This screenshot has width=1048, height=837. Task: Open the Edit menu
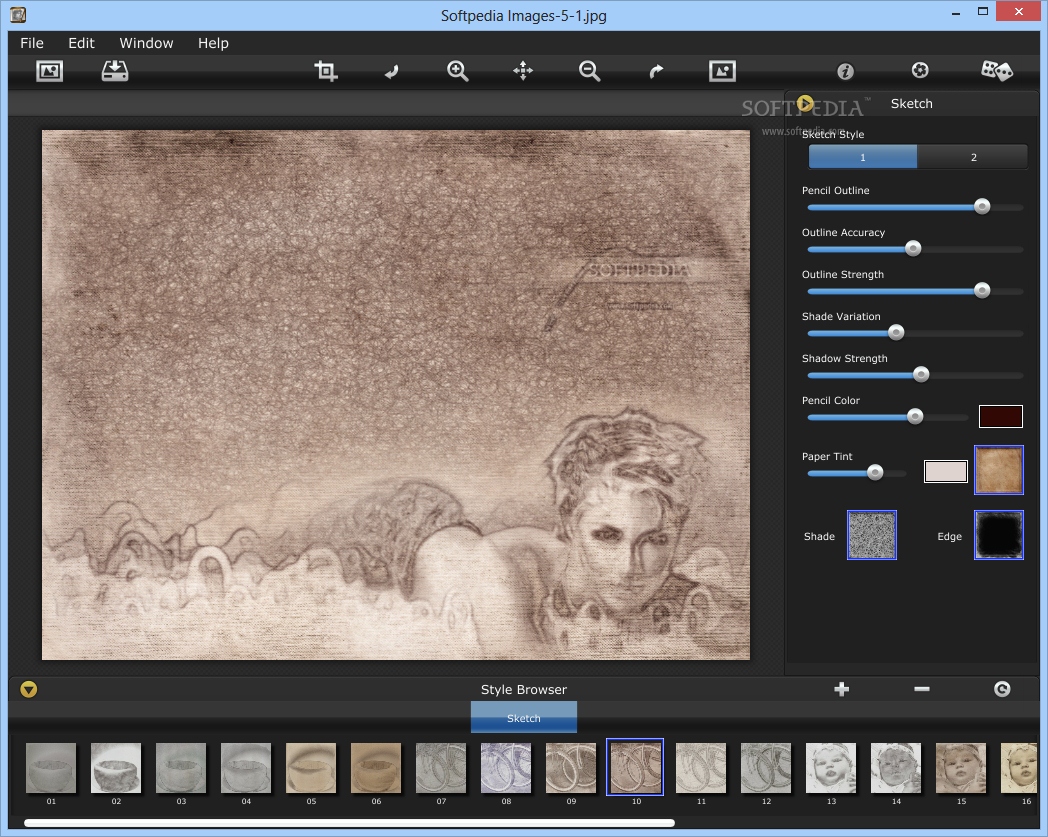82,43
